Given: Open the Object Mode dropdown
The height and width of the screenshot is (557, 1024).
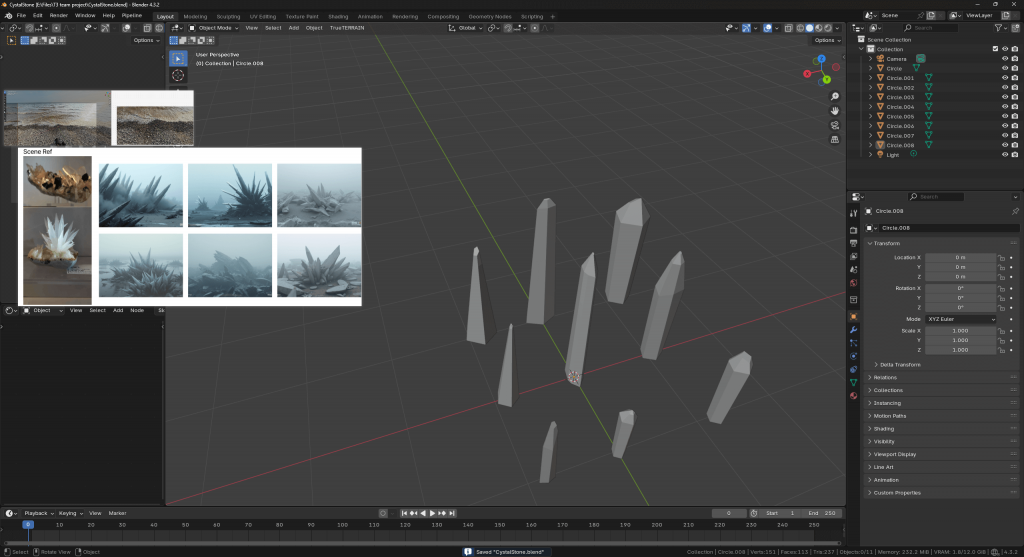Looking at the screenshot, I should click(214, 28).
